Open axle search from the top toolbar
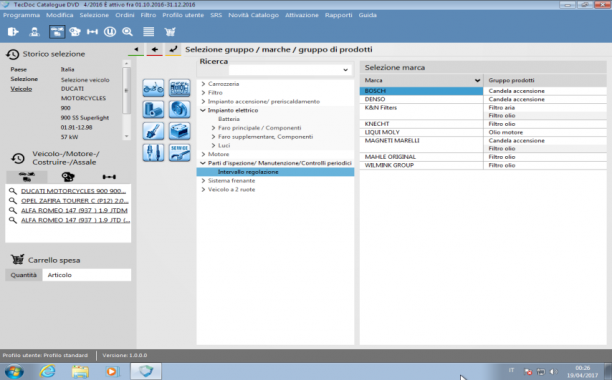 pyautogui.click(x=93, y=32)
